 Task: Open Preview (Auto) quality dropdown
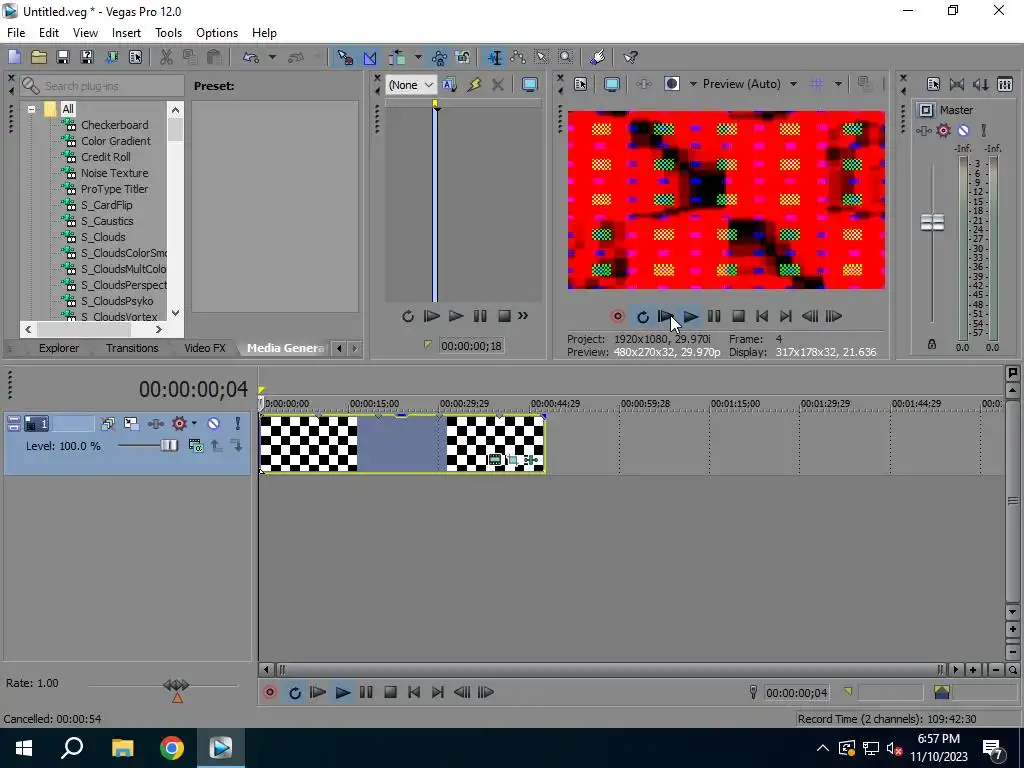tap(750, 84)
